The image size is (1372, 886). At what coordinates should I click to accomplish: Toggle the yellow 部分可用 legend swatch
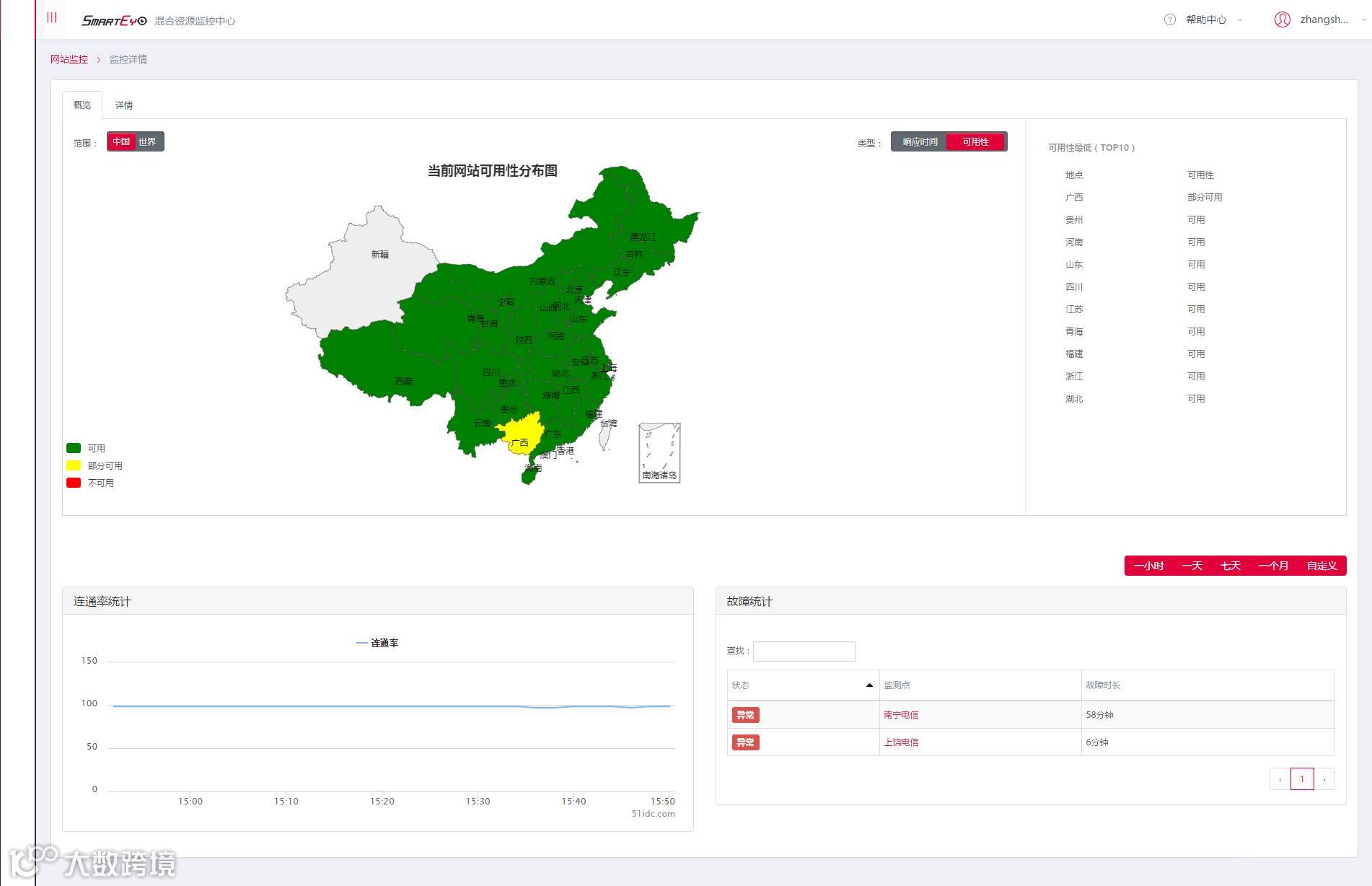click(x=74, y=465)
